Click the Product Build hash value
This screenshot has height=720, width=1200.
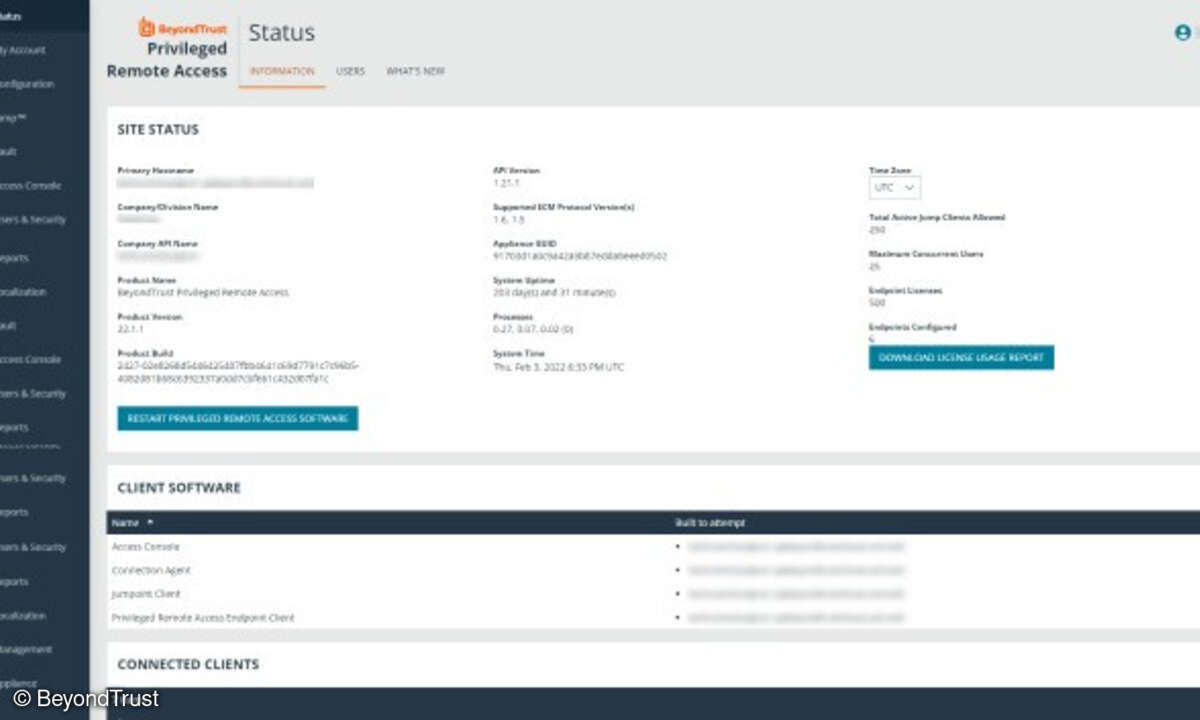tap(238, 372)
